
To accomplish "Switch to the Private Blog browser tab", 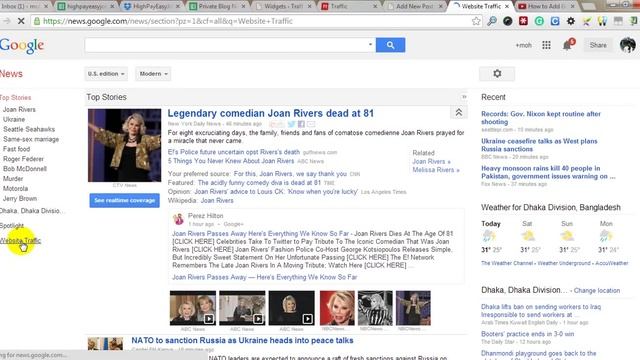I will (218, 6).
